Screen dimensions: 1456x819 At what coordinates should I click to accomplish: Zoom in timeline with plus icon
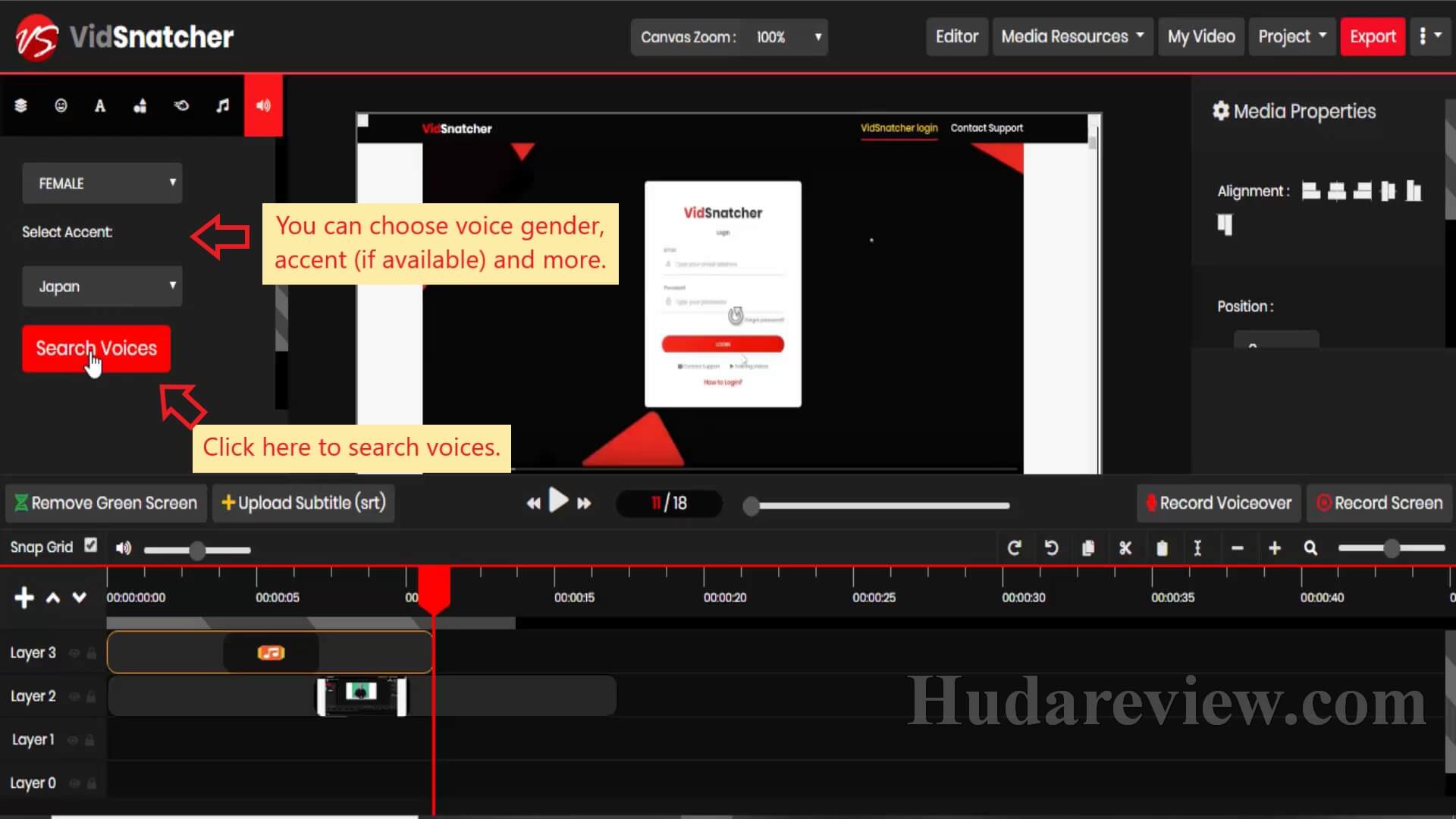pyautogui.click(x=1275, y=548)
